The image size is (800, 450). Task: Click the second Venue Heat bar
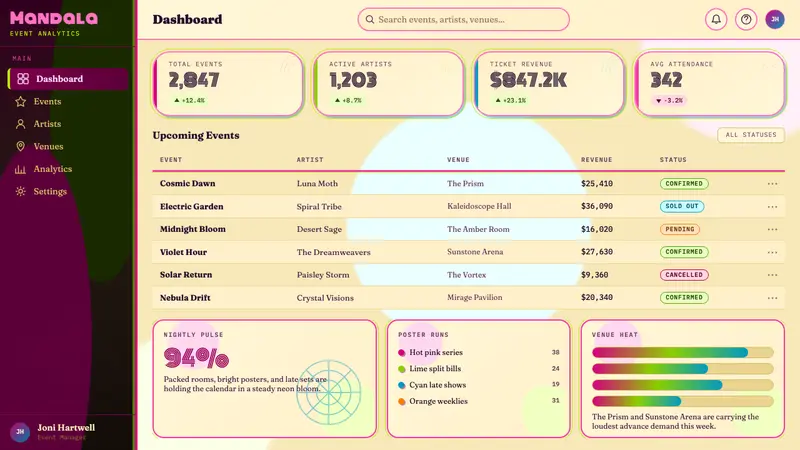coord(683,368)
